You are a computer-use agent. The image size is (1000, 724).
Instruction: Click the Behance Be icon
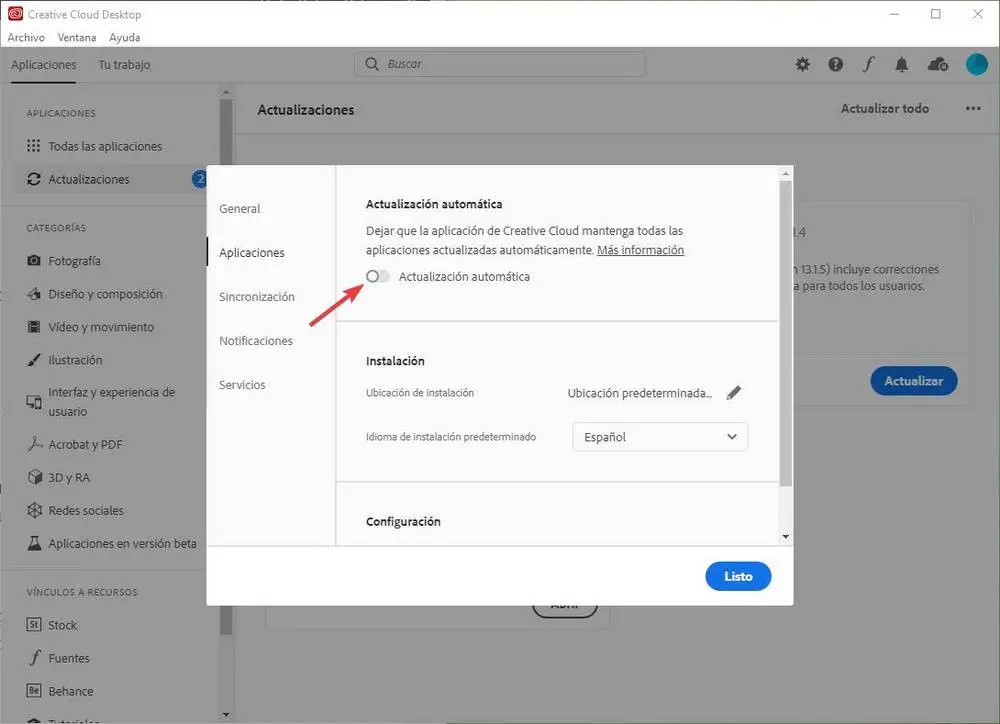pyautogui.click(x=34, y=691)
